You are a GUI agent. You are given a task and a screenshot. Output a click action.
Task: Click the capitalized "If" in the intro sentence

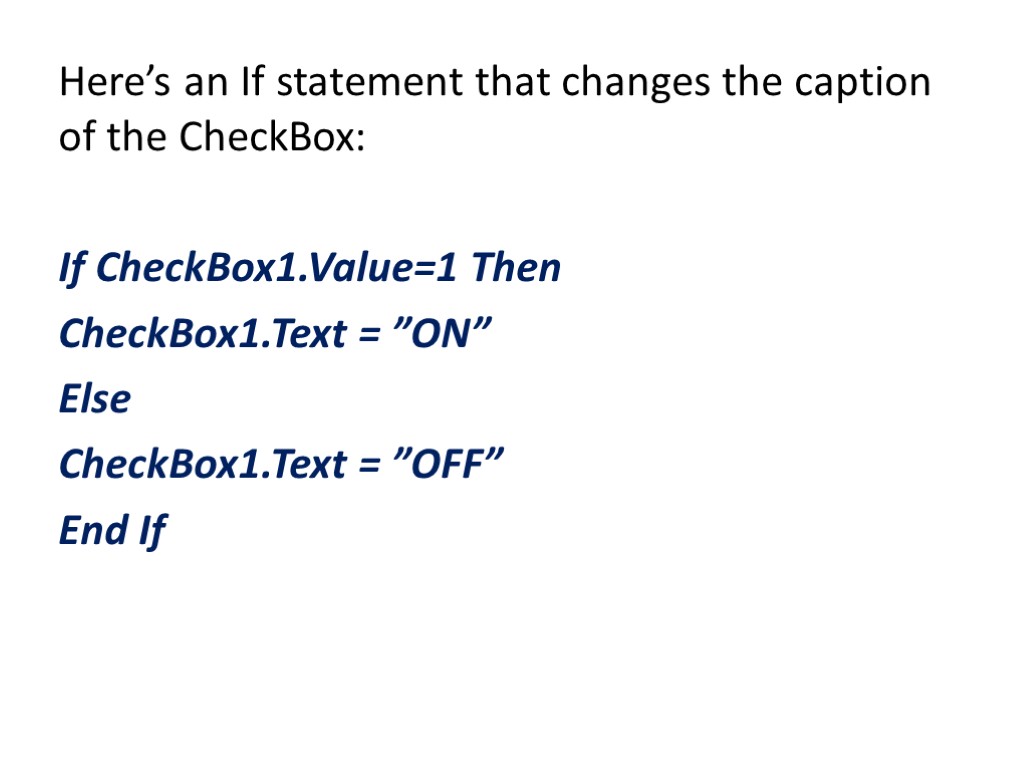[x=251, y=83]
